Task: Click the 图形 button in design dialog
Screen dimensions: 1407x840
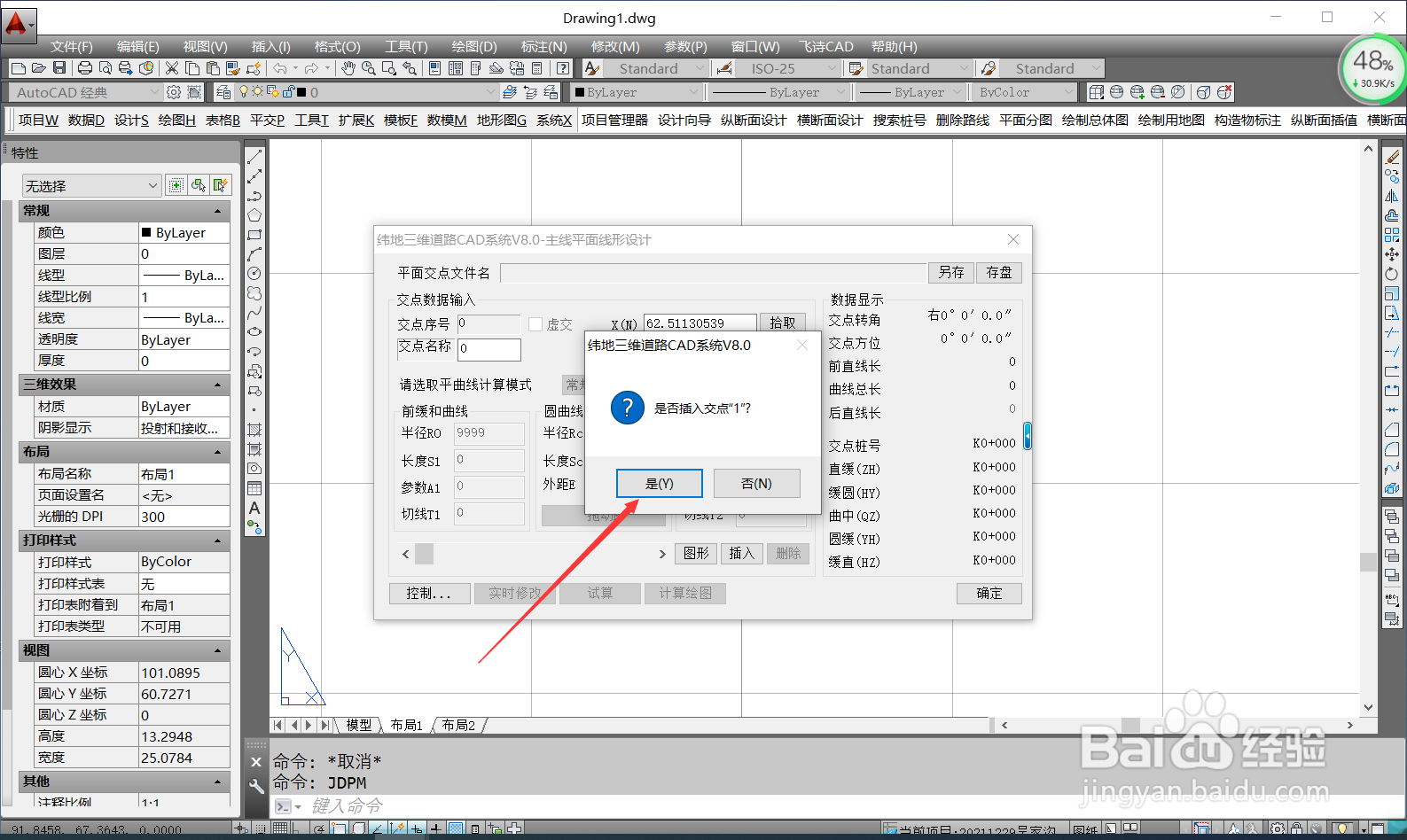Action: (x=696, y=554)
